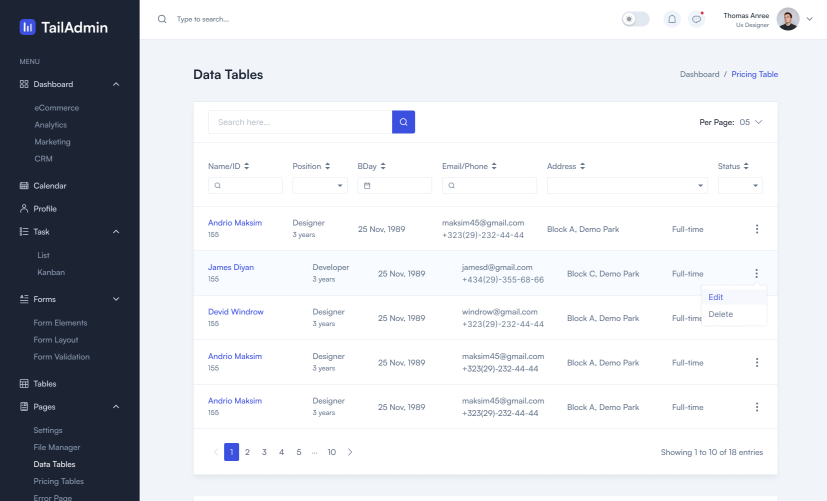
Task: Open actions menu for first Andrio Maksim row
Action: point(757,229)
